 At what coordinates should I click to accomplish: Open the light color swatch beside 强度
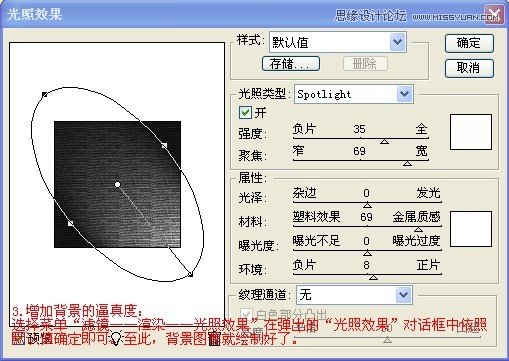[x=471, y=132]
